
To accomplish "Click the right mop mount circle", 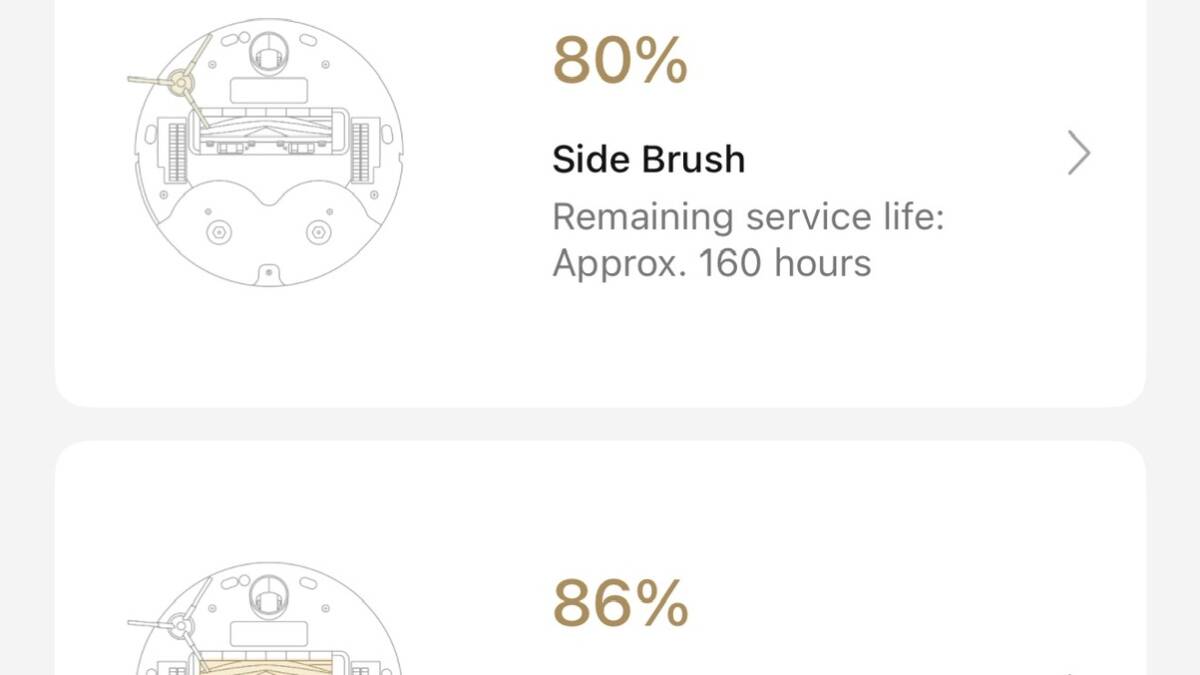I will [x=318, y=232].
